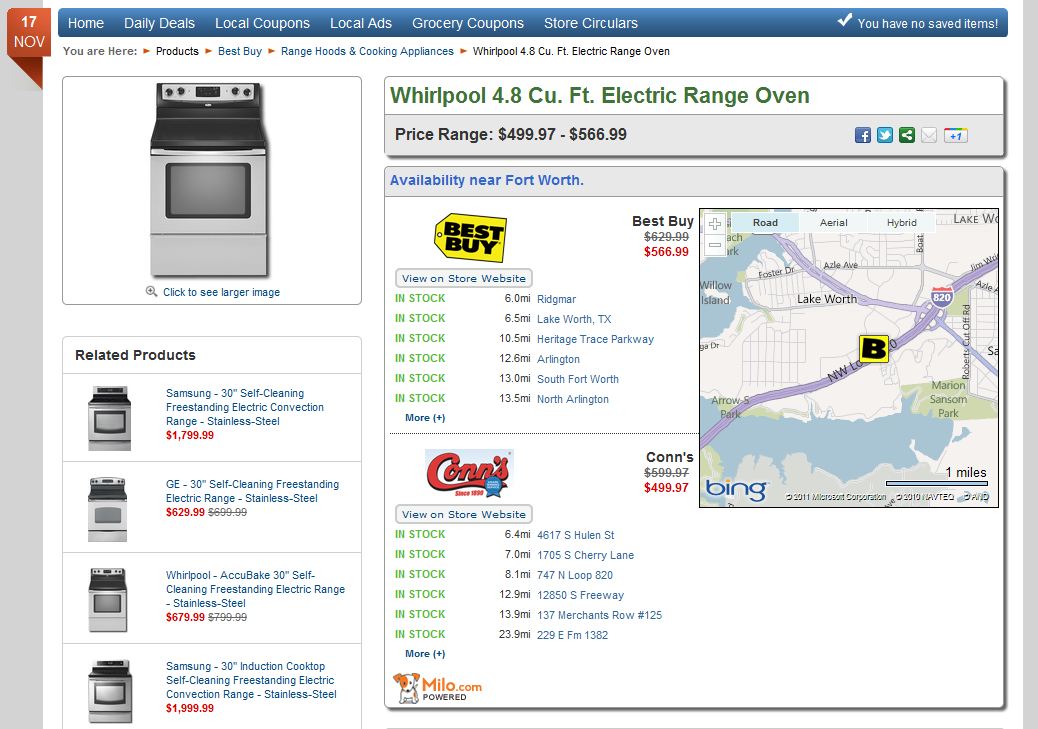The width and height of the screenshot is (1038, 729).
Task: Share product on Twitter
Action: coord(885,136)
